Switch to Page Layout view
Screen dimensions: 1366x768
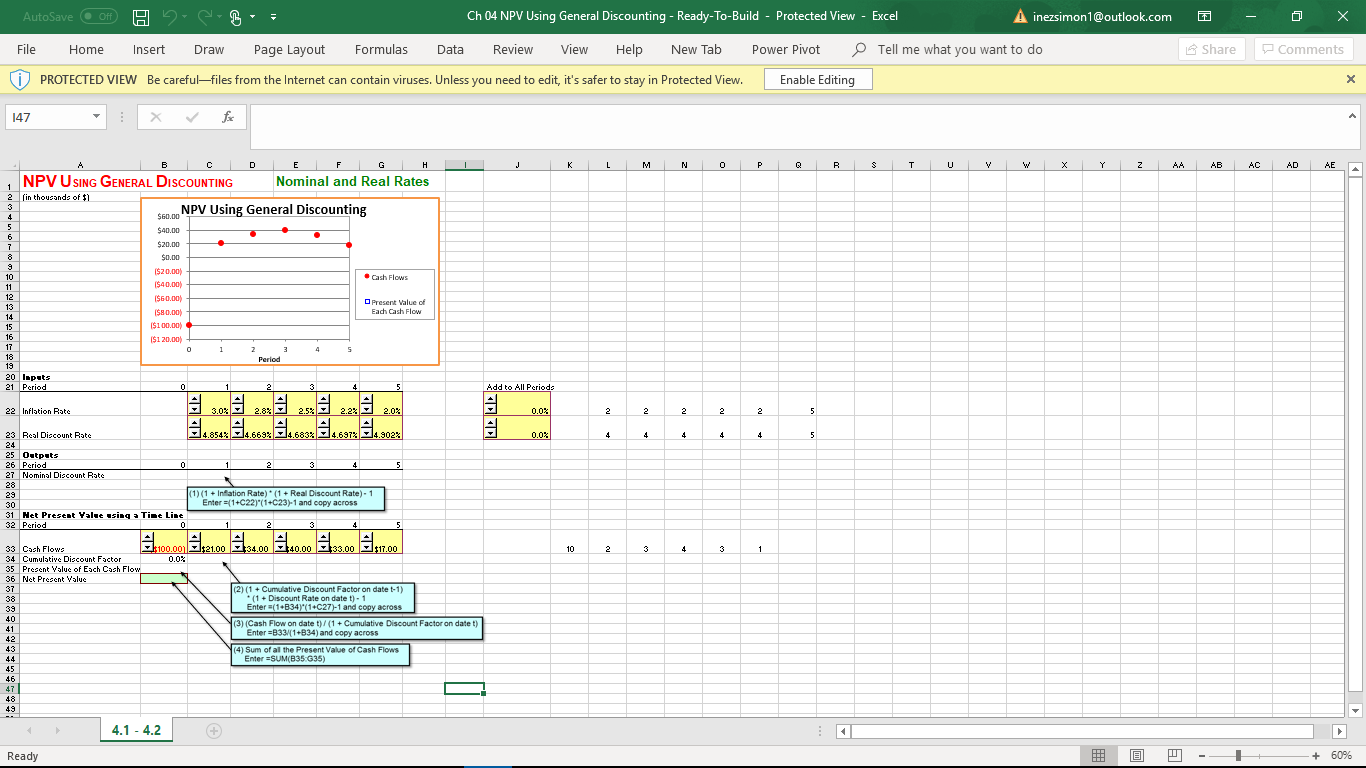click(1137, 755)
